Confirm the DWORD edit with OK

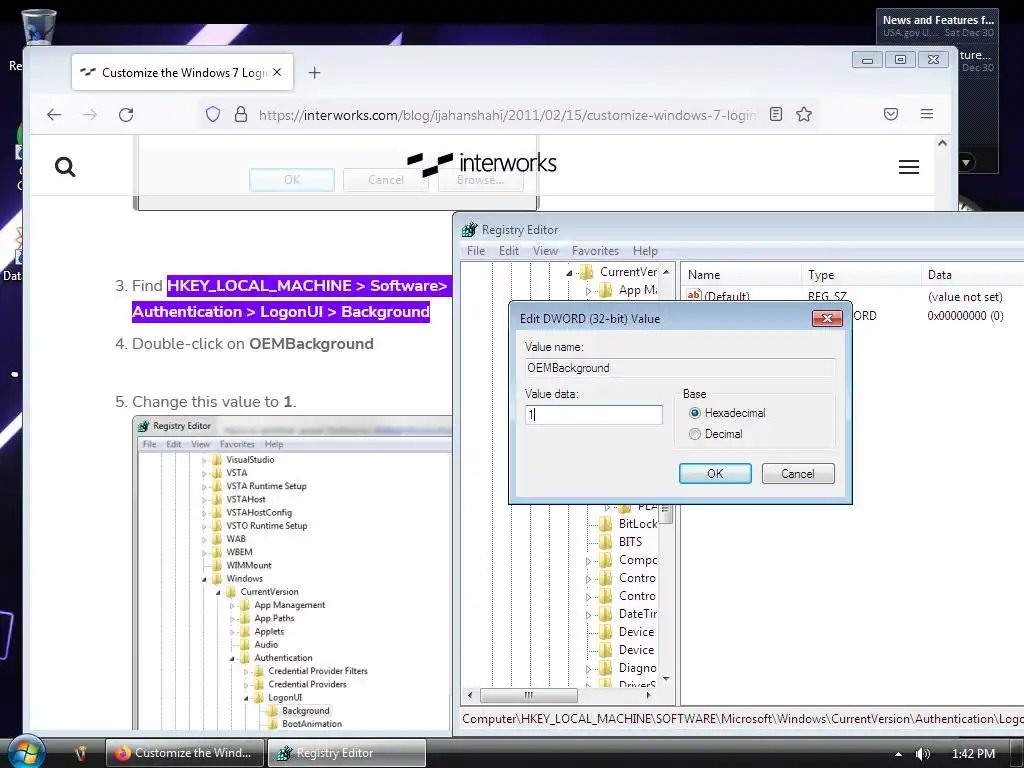coord(715,473)
